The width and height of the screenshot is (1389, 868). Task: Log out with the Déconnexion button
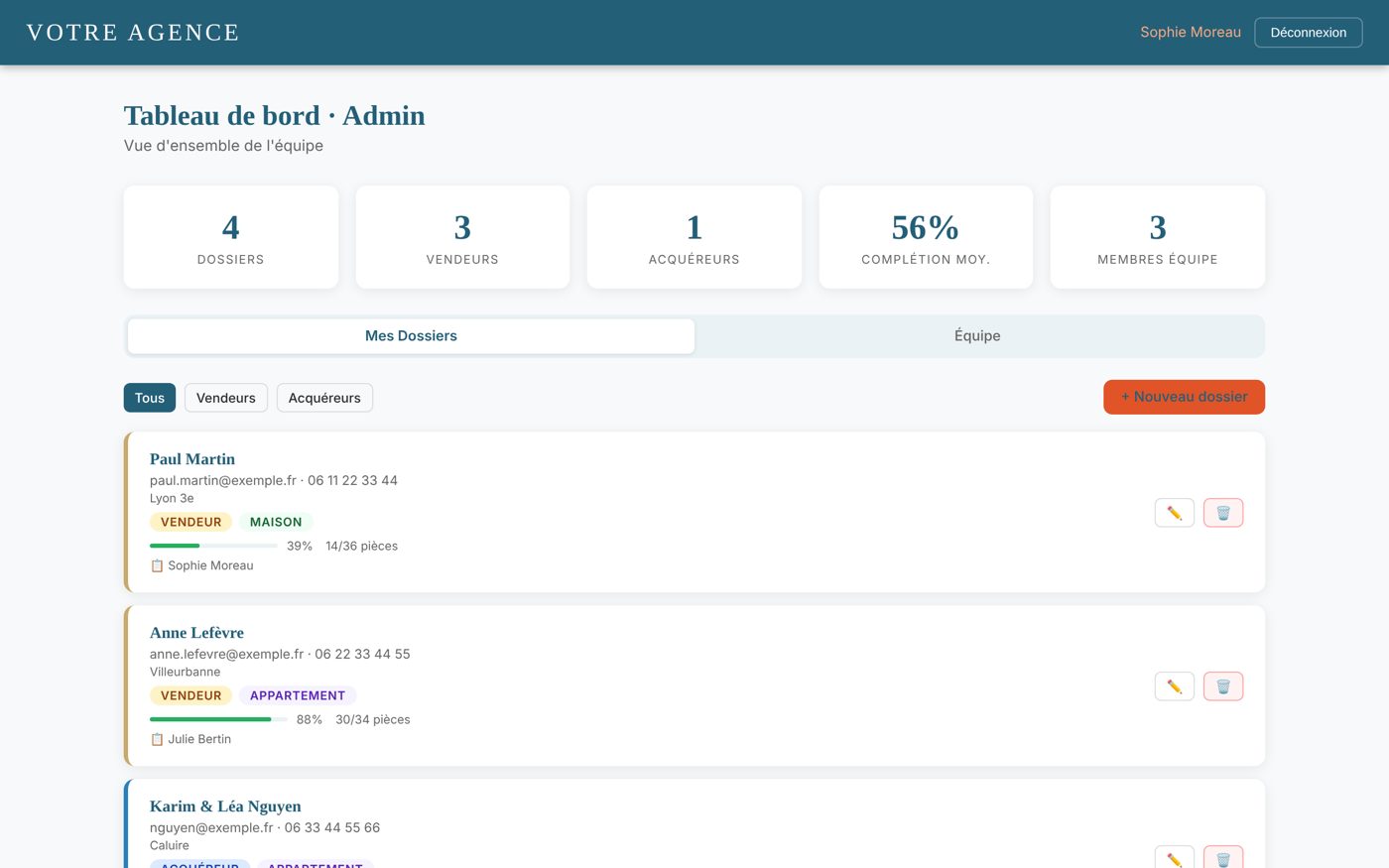point(1309,33)
